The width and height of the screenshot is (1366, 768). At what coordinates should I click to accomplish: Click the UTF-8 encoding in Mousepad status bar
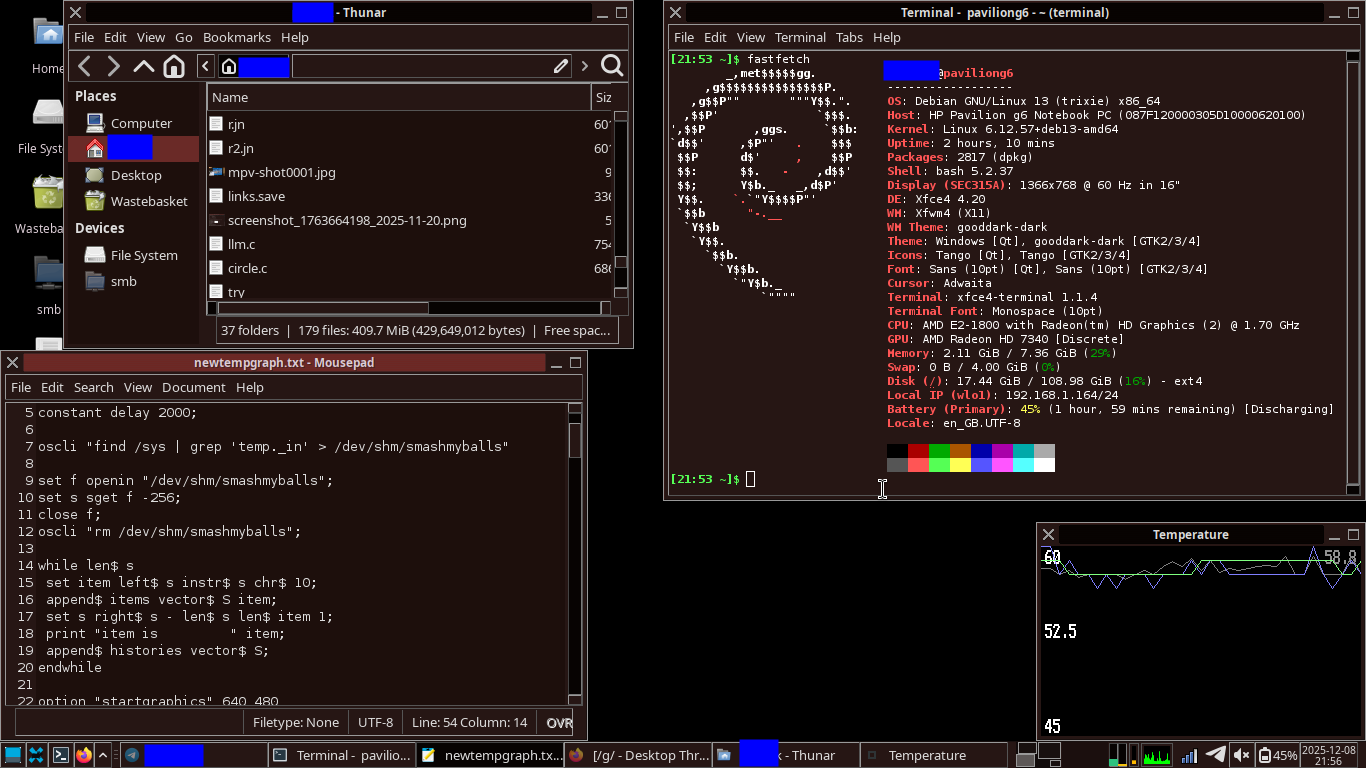coord(376,722)
